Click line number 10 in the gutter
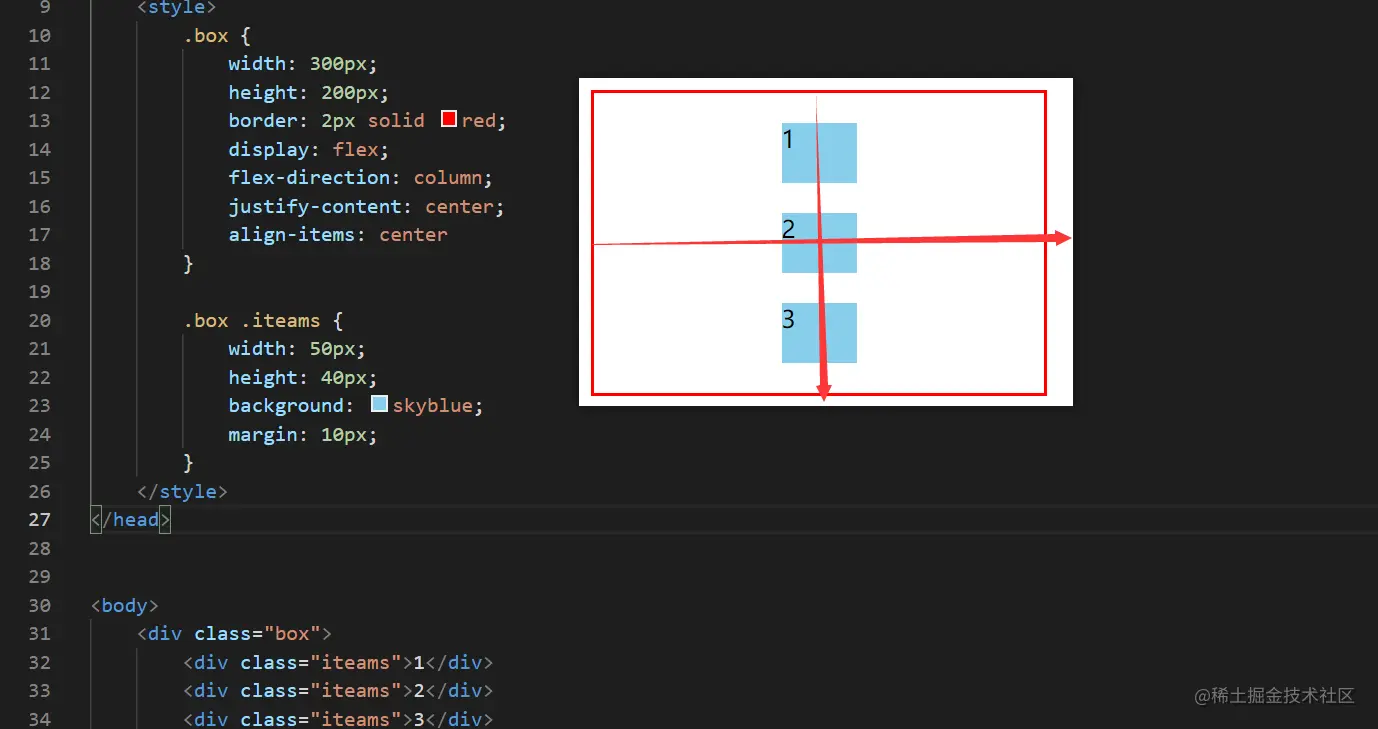Screen dimensions: 1378x729 coord(39,35)
